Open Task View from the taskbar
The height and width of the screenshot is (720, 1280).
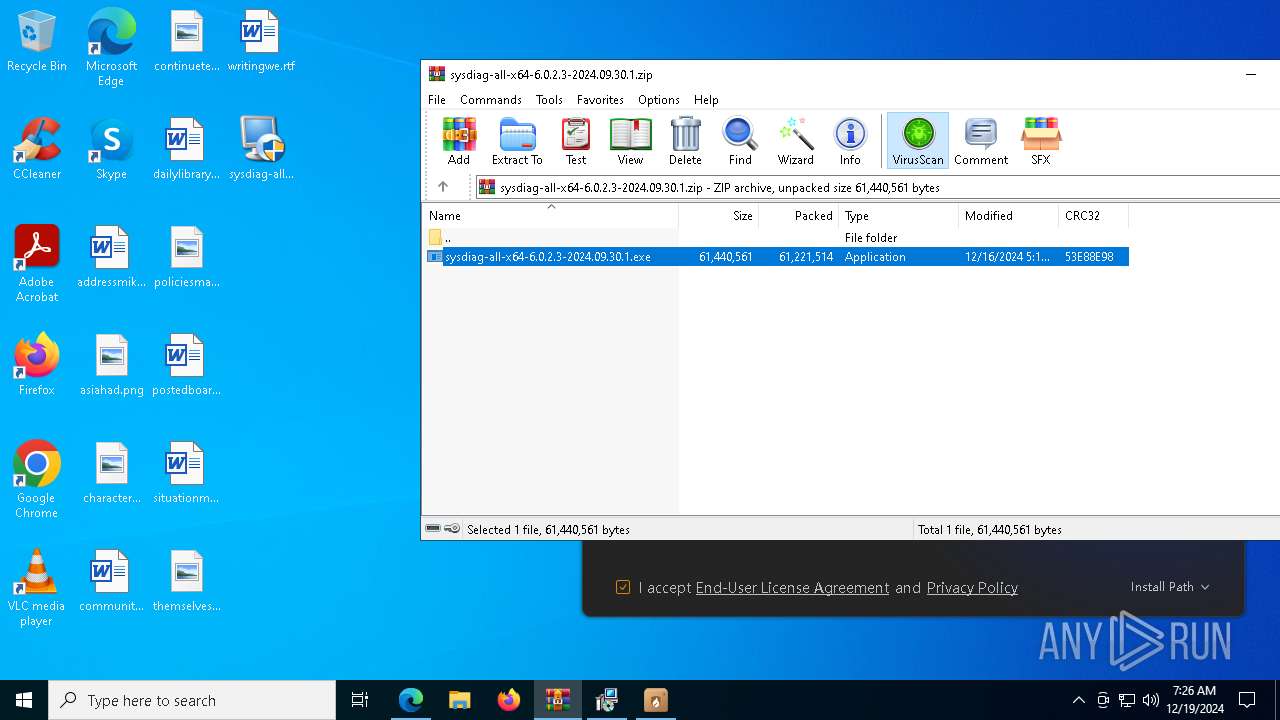click(x=360, y=700)
